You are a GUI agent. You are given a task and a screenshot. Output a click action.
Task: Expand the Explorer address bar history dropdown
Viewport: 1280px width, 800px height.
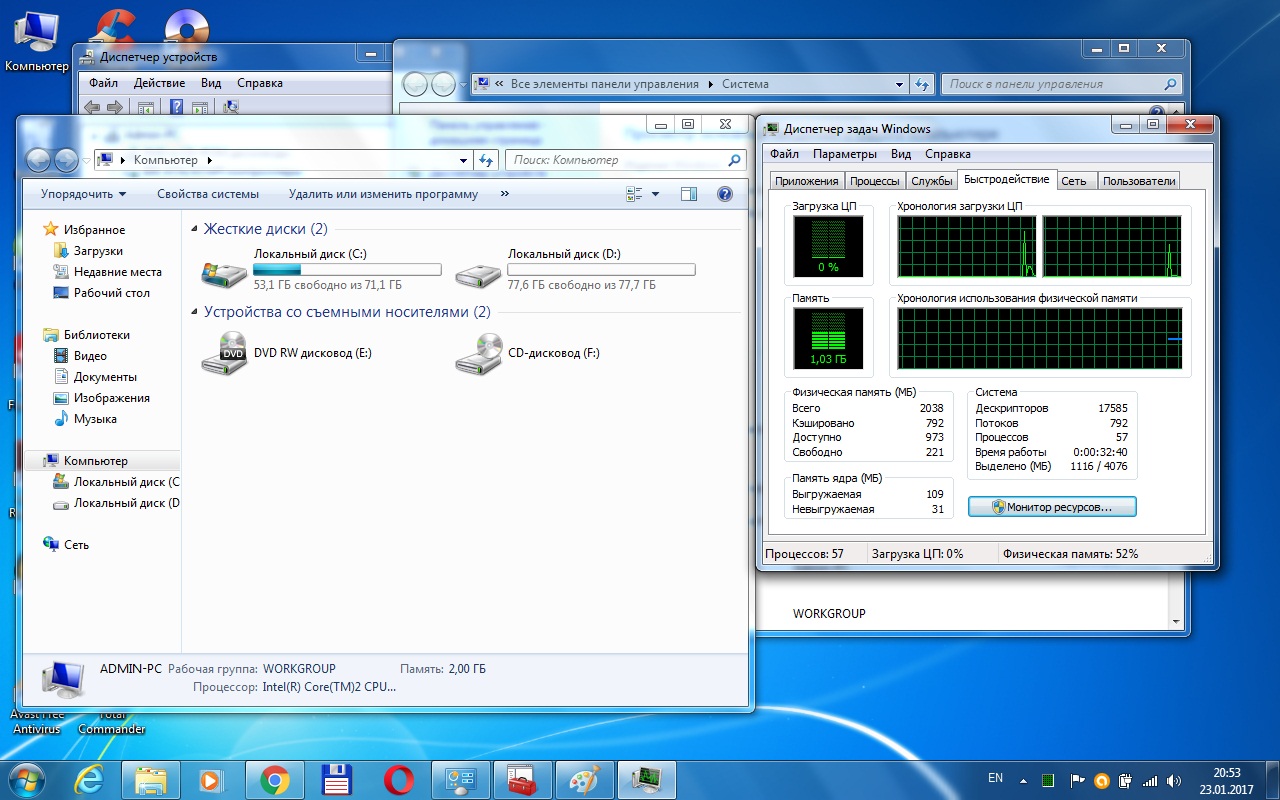[464, 160]
